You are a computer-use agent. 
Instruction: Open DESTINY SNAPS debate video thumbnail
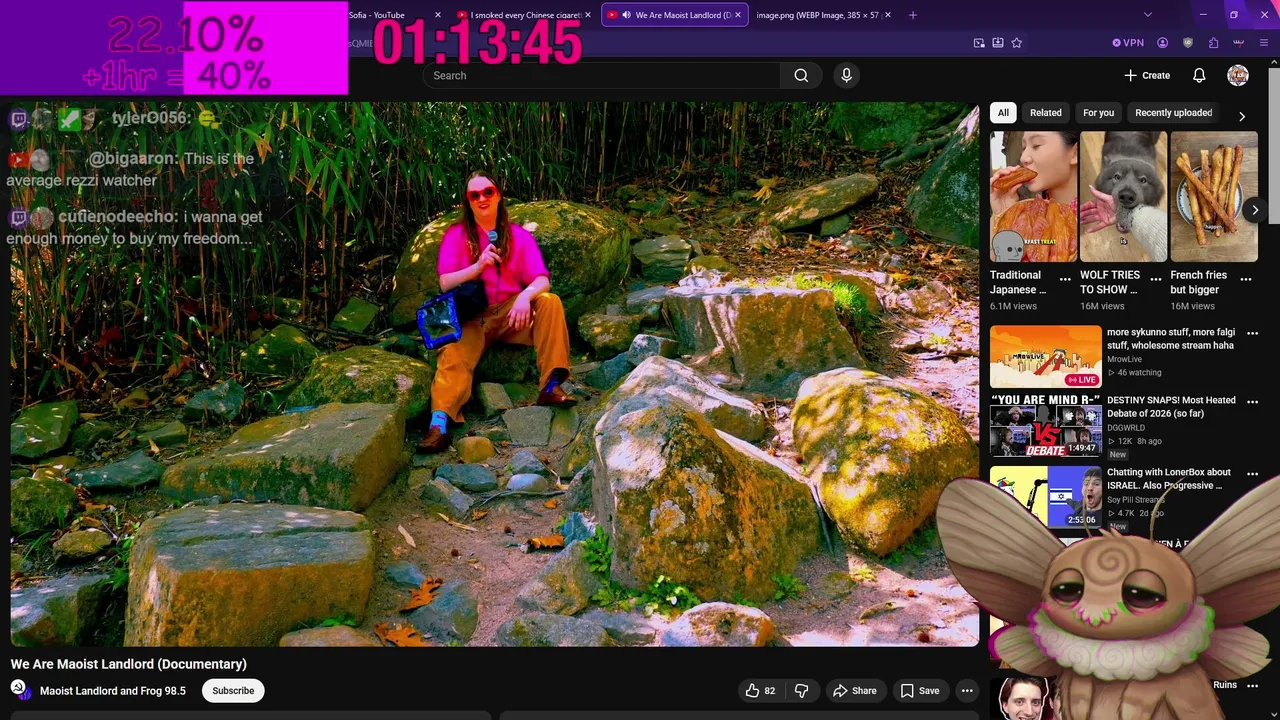click(1045, 425)
